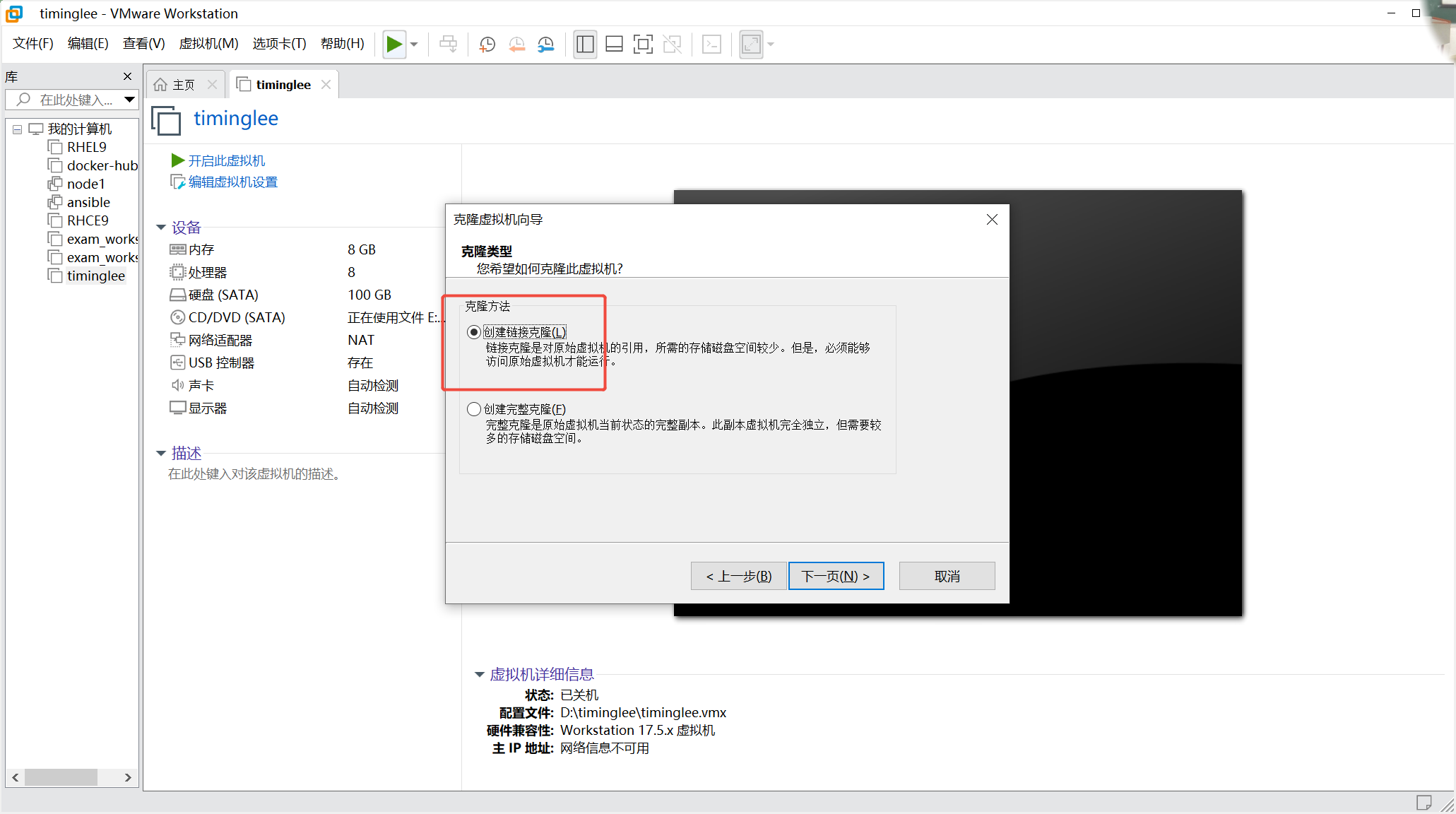Screen dimensions: 1456x814
Task: Collapse the 虚拟机详细信息 section
Action: (x=479, y=675)
